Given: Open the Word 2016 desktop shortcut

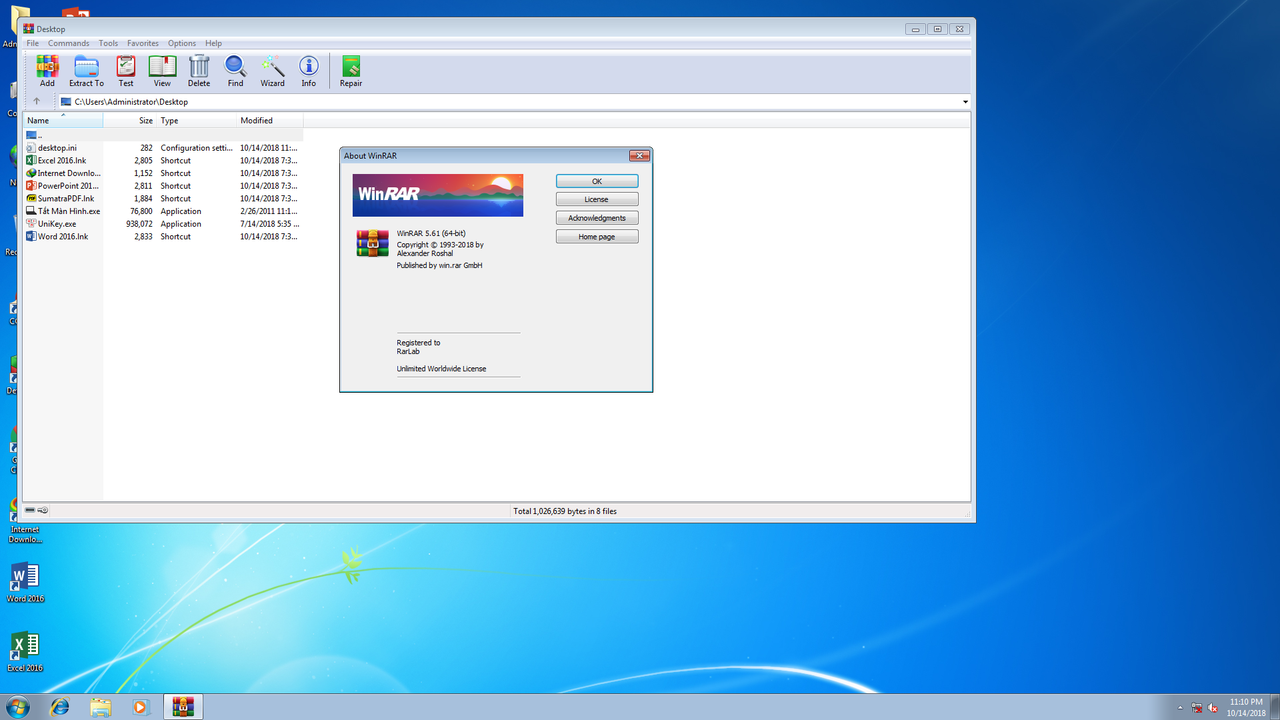Looking at the screenshot, I should coord(25,583).
